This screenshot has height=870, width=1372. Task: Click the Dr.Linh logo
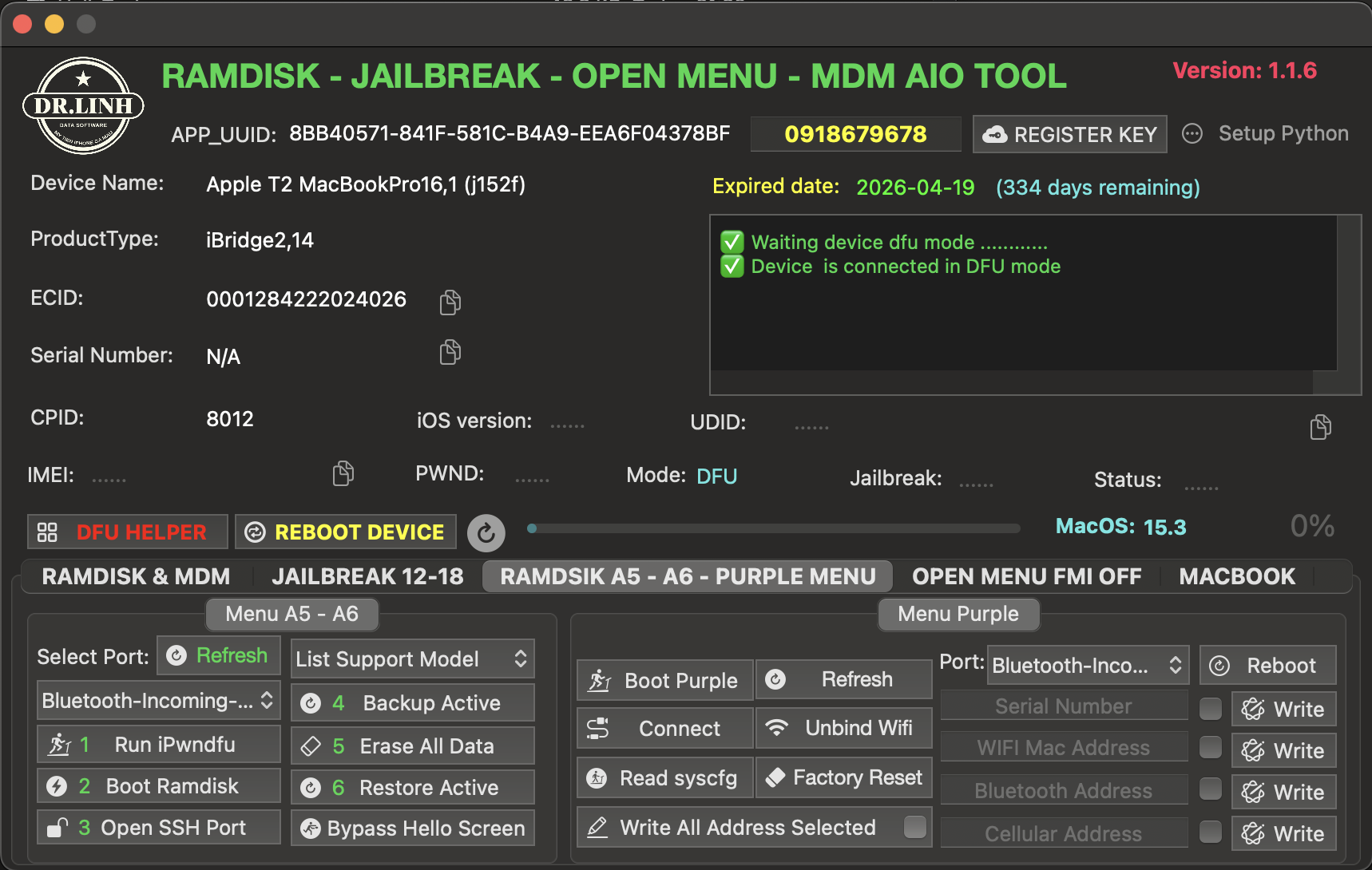click(x=83, y=105)
